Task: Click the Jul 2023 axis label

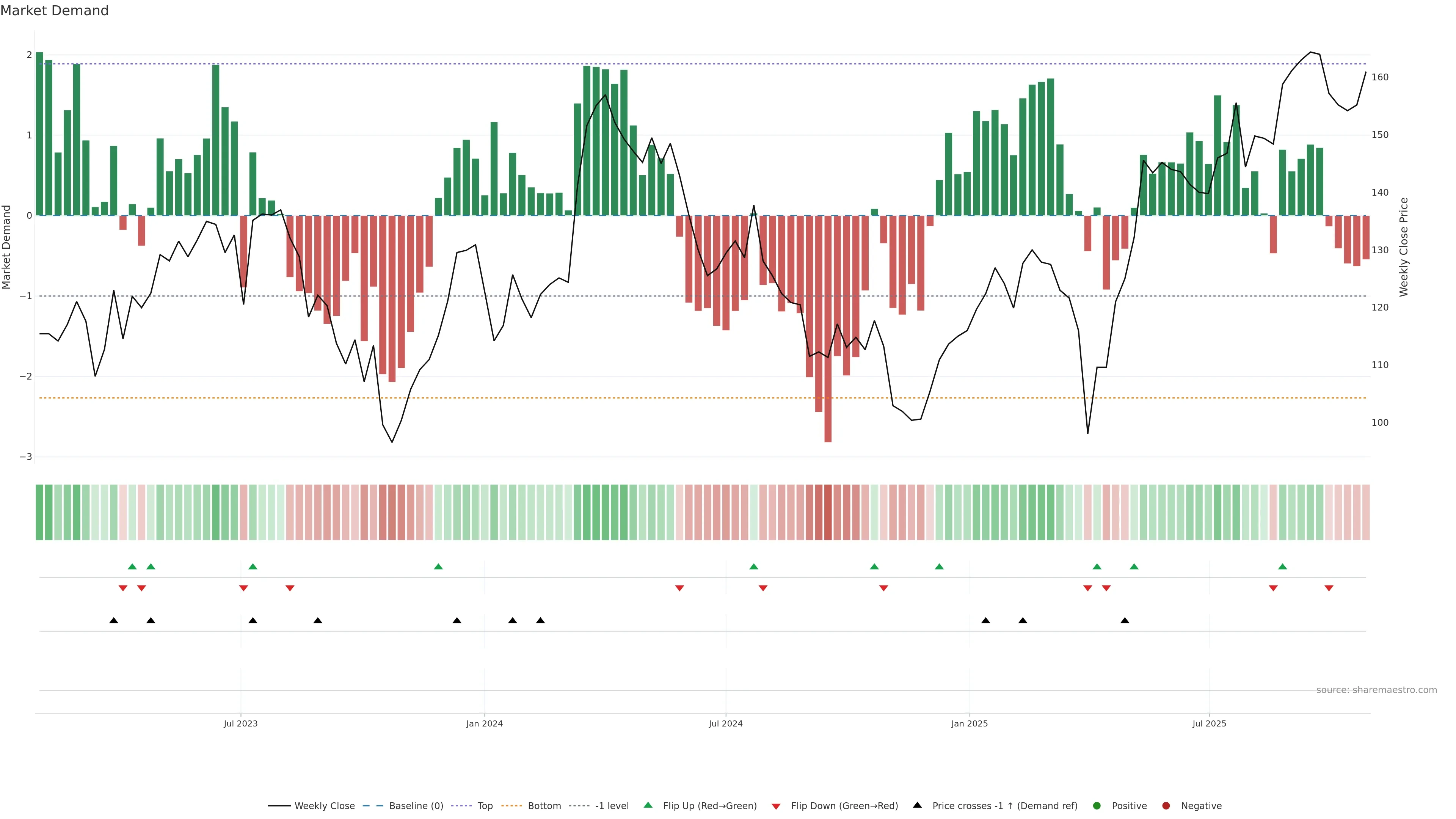Action: [x=240, y=723]
